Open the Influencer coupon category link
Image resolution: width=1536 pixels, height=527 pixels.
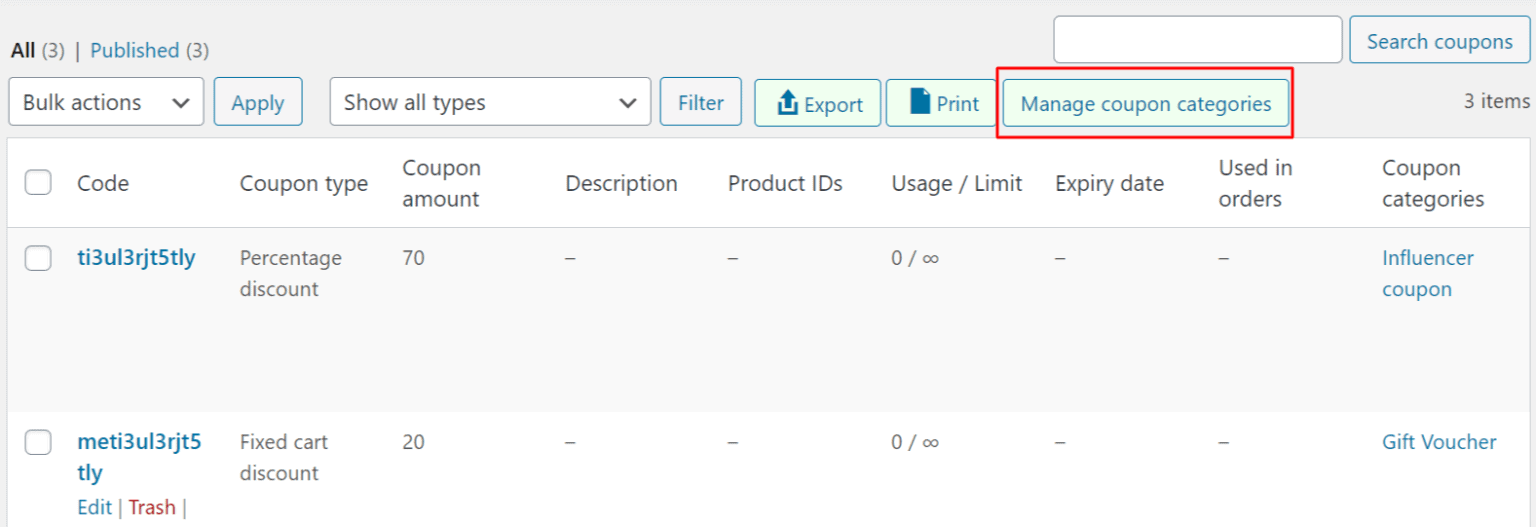click(1428, 273)
